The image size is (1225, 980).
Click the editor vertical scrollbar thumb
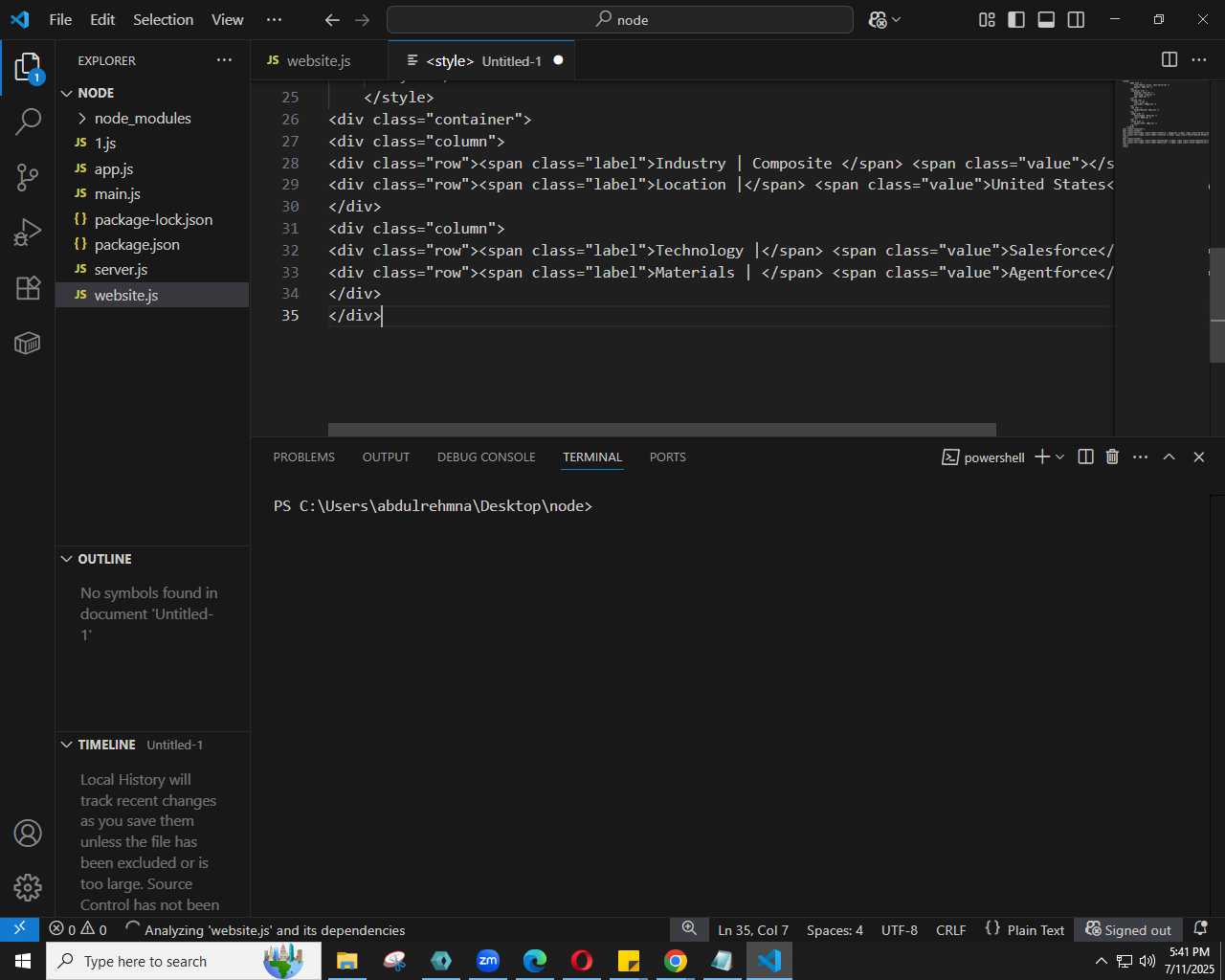1217,305
